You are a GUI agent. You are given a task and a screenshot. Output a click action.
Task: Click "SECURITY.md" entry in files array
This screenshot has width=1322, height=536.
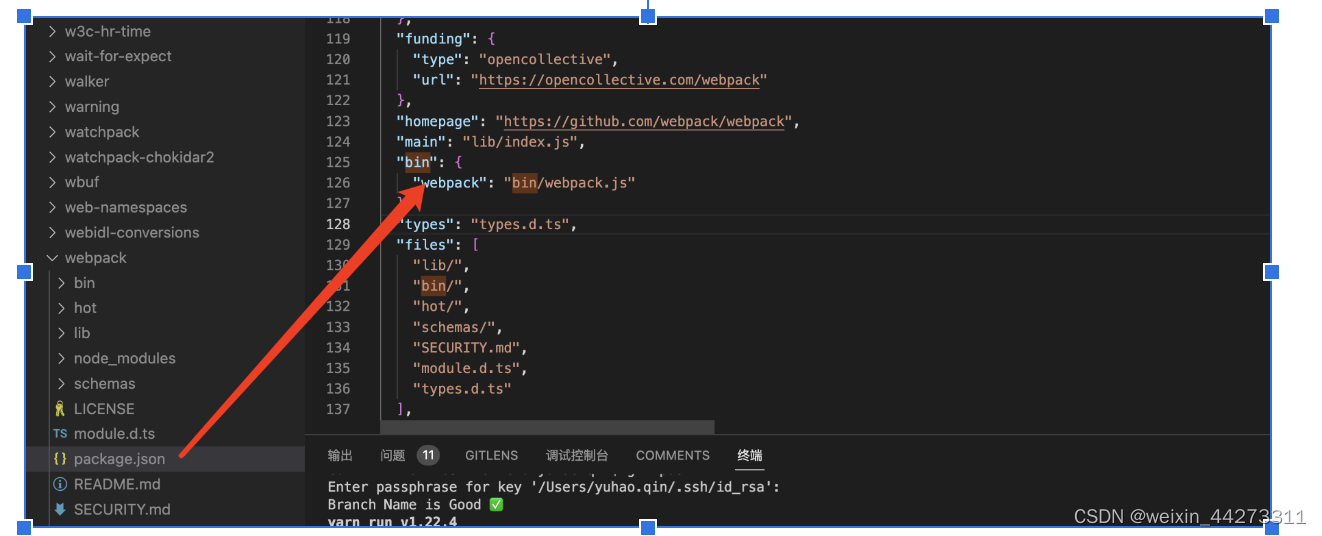tap(465, 347)
